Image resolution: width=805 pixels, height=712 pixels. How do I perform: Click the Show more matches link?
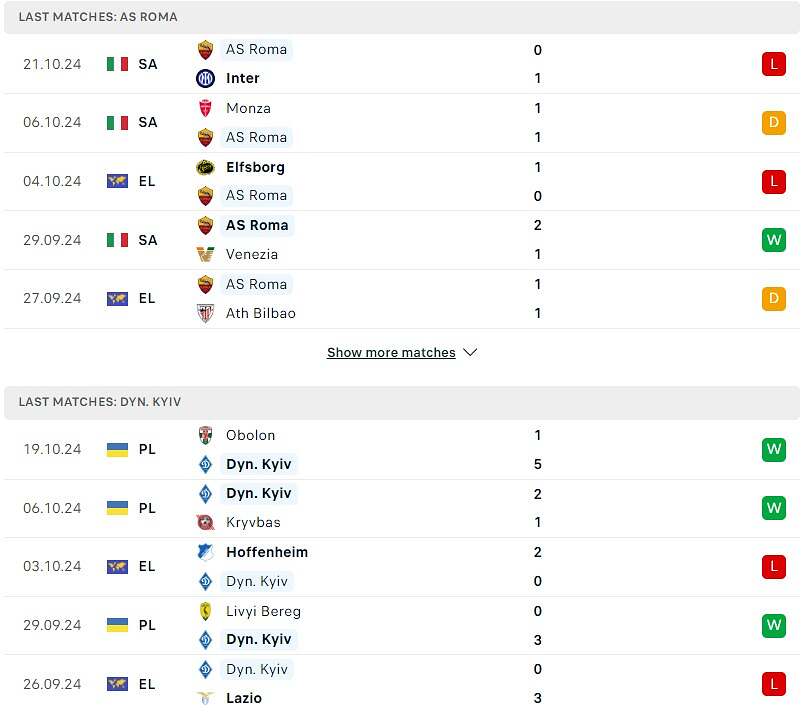tap(391, 353)
